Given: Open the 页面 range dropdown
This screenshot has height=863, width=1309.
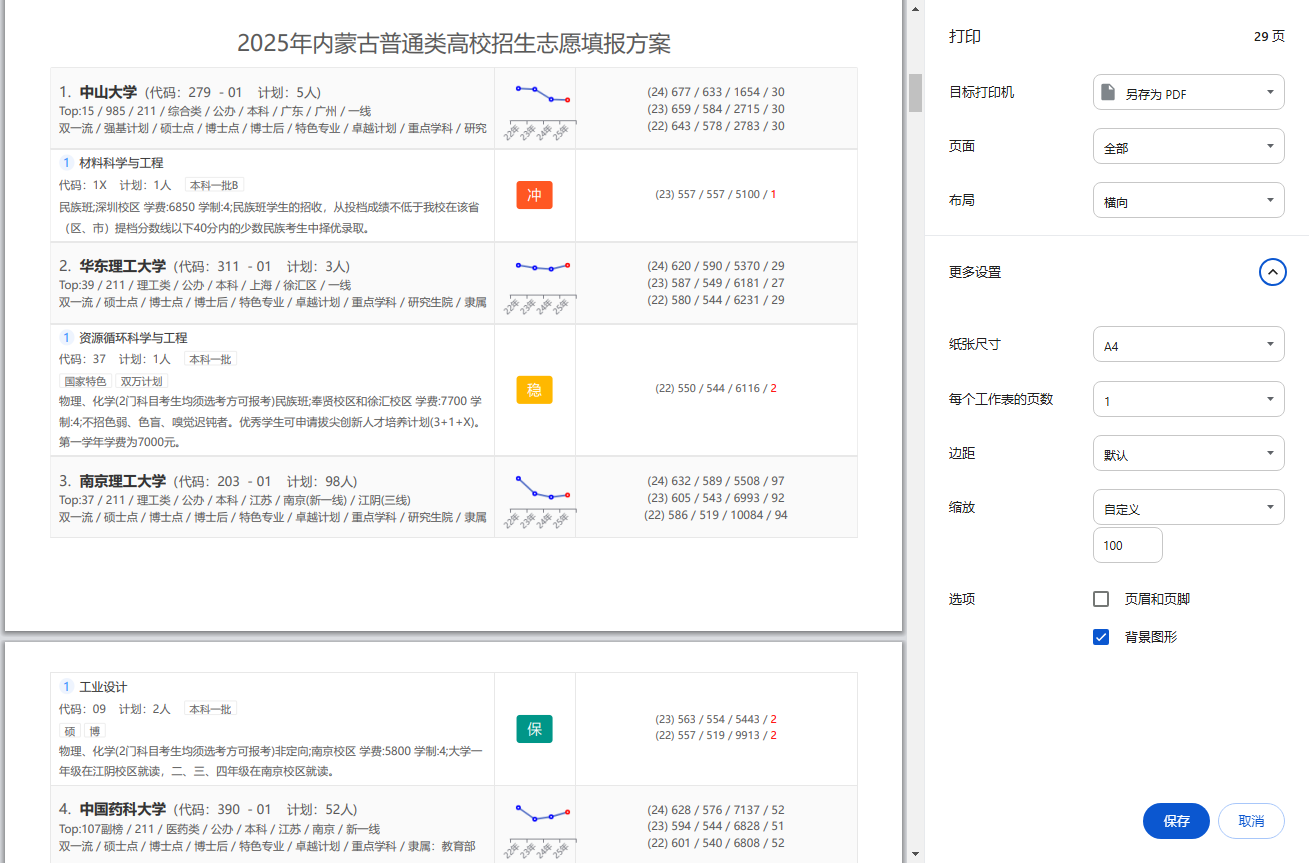Looking at the screenshot, I should click(x=1188, y=147).
